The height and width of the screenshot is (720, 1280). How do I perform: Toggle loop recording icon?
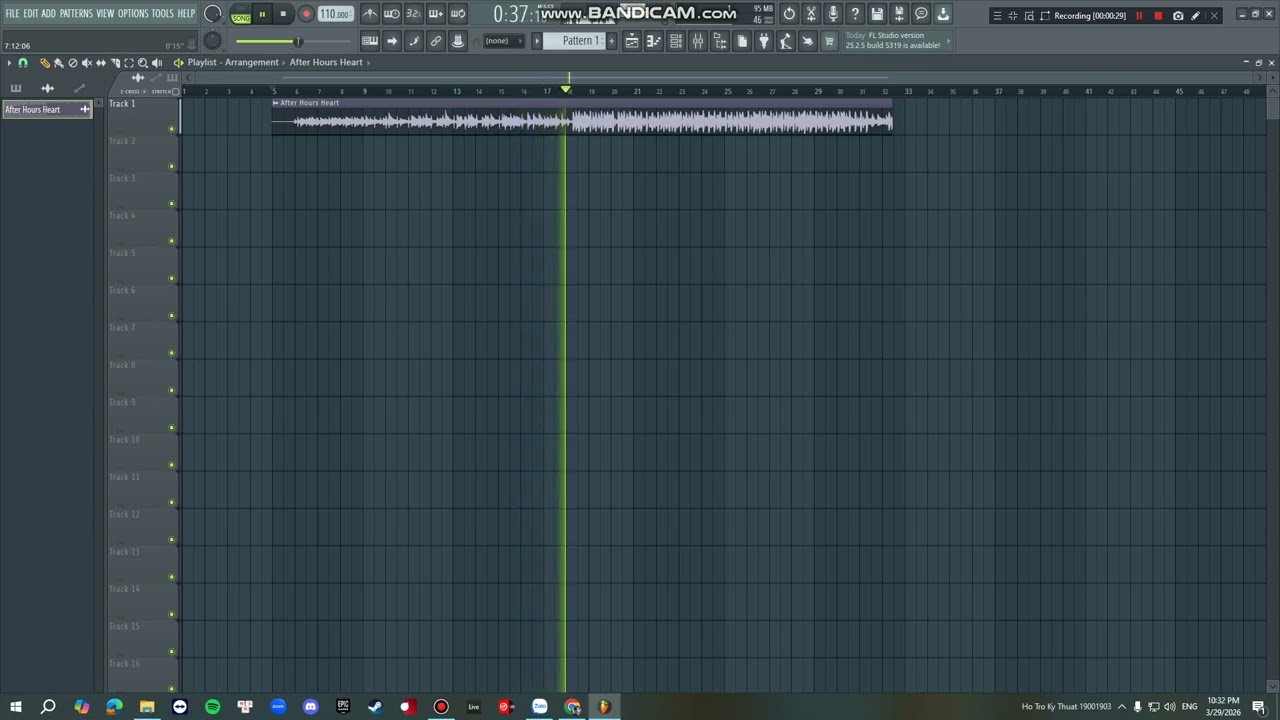[458, 14]
